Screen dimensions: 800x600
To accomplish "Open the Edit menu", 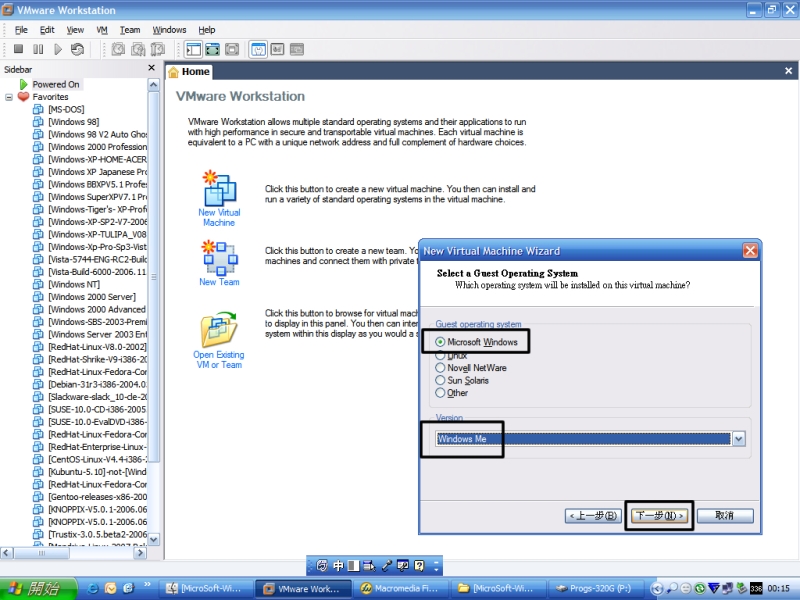I will point(47,30).
